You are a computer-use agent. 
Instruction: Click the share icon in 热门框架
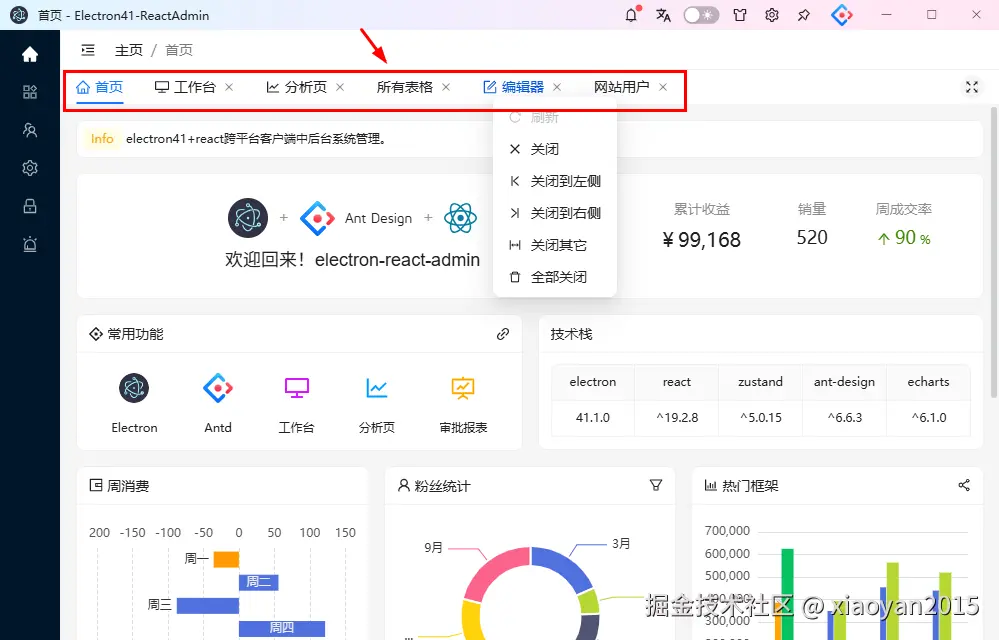click(964, 485)
